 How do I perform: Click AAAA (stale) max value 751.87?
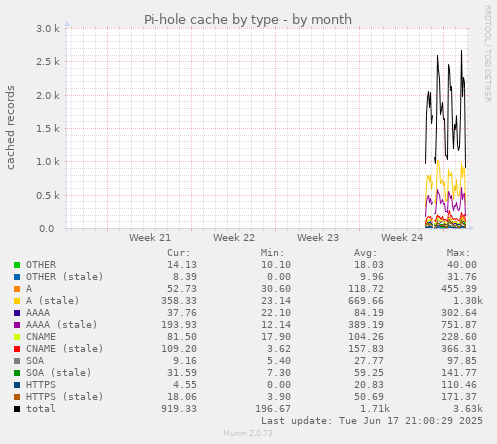459,325
